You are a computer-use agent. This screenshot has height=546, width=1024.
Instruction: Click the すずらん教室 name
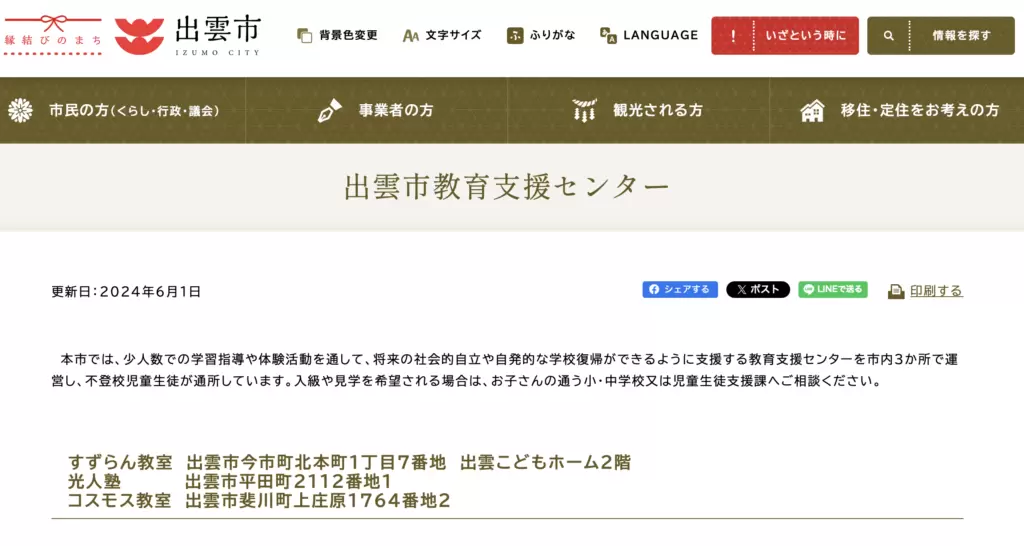coord(120,462)
